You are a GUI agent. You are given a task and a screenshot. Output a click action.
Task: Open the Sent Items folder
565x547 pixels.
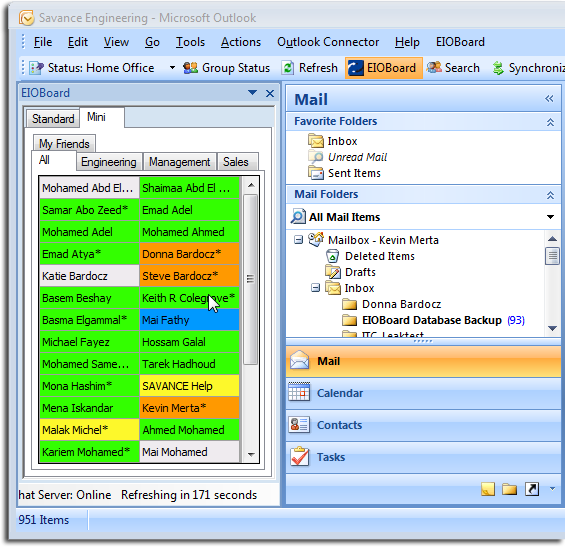[344, 173]
